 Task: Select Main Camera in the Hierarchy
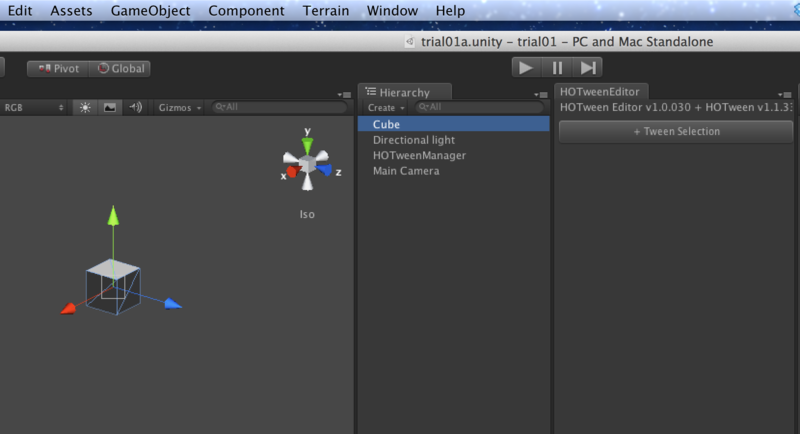tap(454, 171)
